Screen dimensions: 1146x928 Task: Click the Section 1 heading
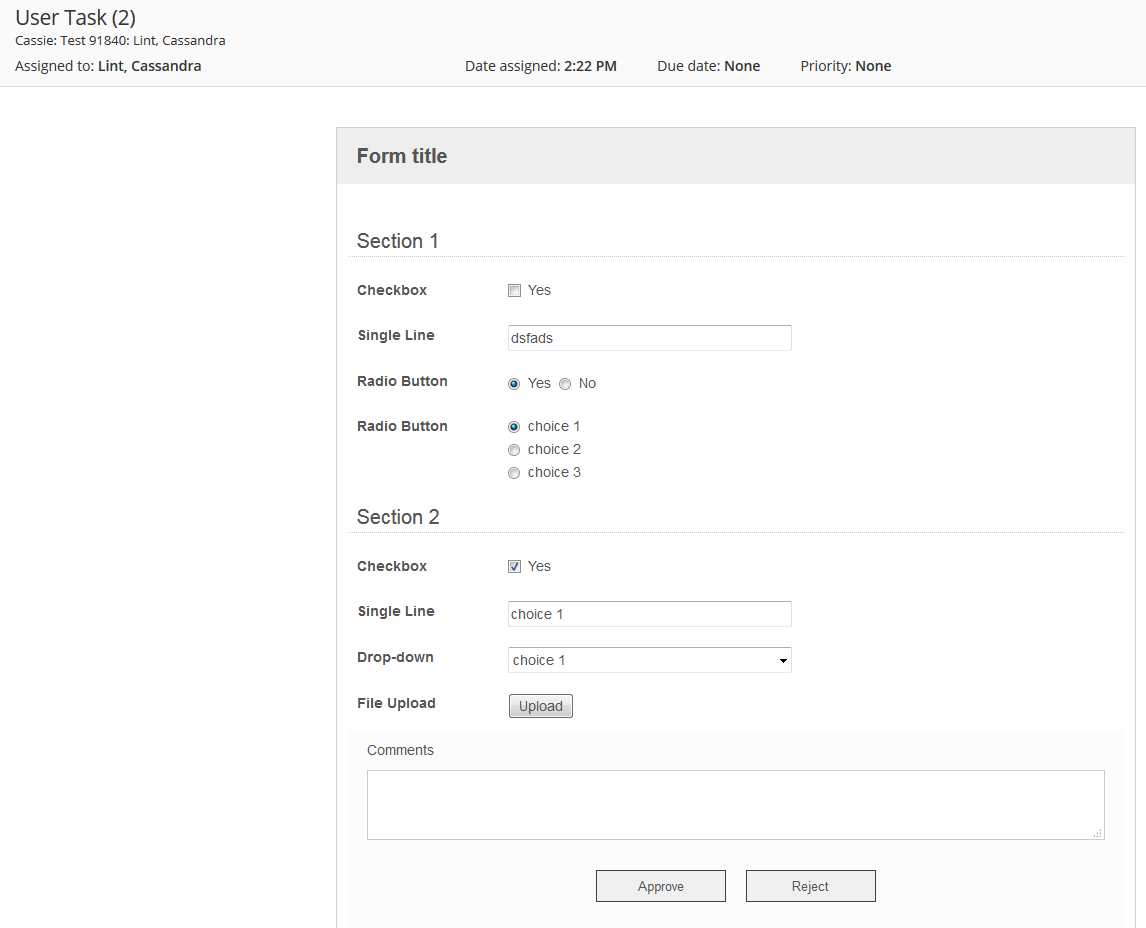398,241
